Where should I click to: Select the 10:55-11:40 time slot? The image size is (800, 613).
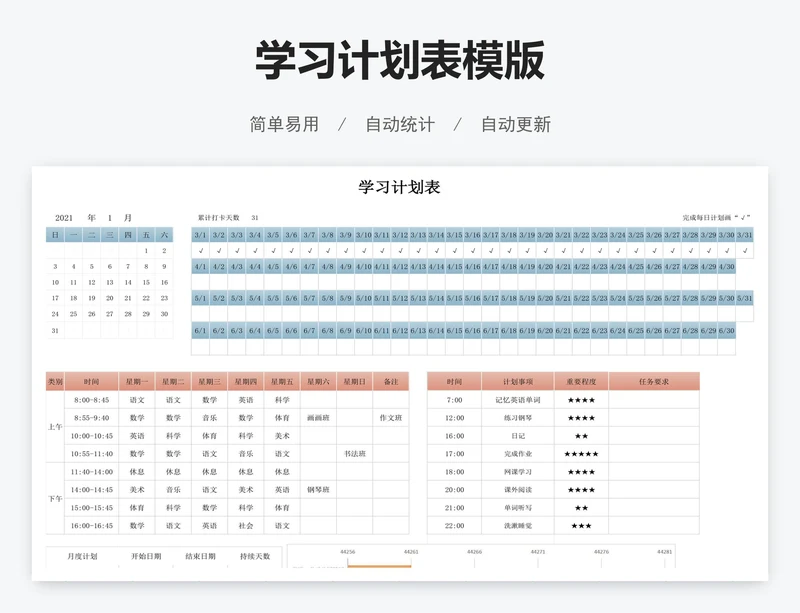91,454
